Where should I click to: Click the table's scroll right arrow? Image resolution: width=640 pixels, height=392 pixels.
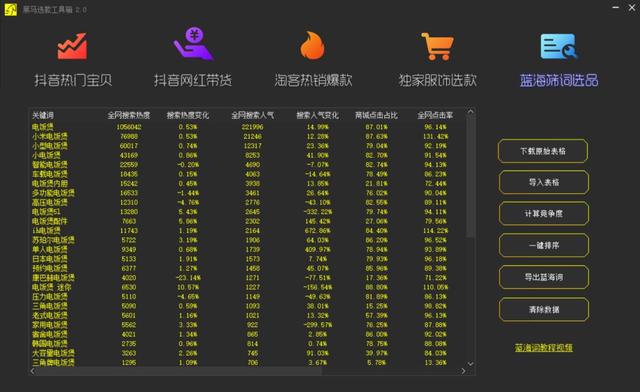tap(463, 371)
